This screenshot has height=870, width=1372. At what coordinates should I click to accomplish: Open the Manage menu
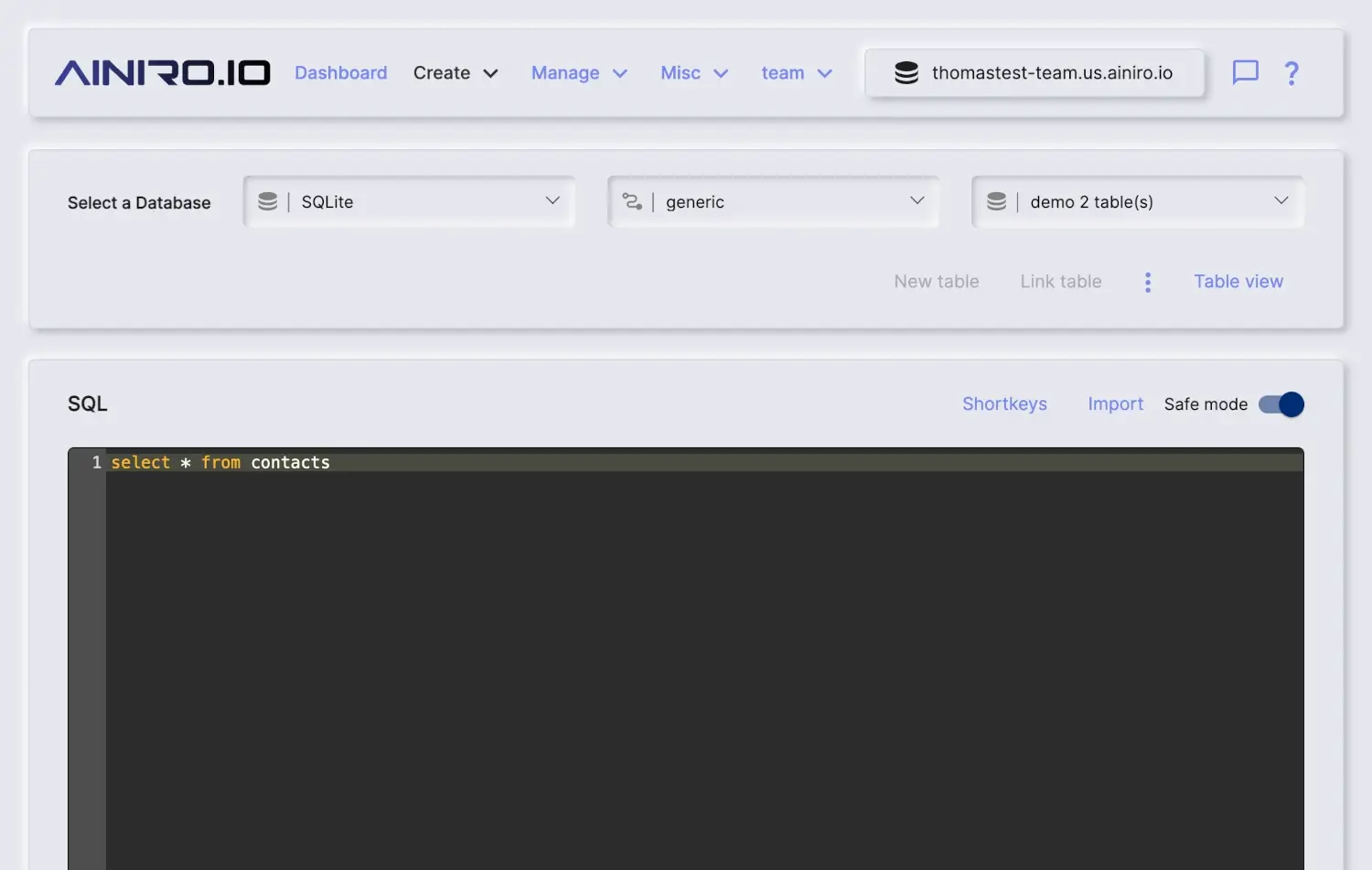tap(579, 73)
